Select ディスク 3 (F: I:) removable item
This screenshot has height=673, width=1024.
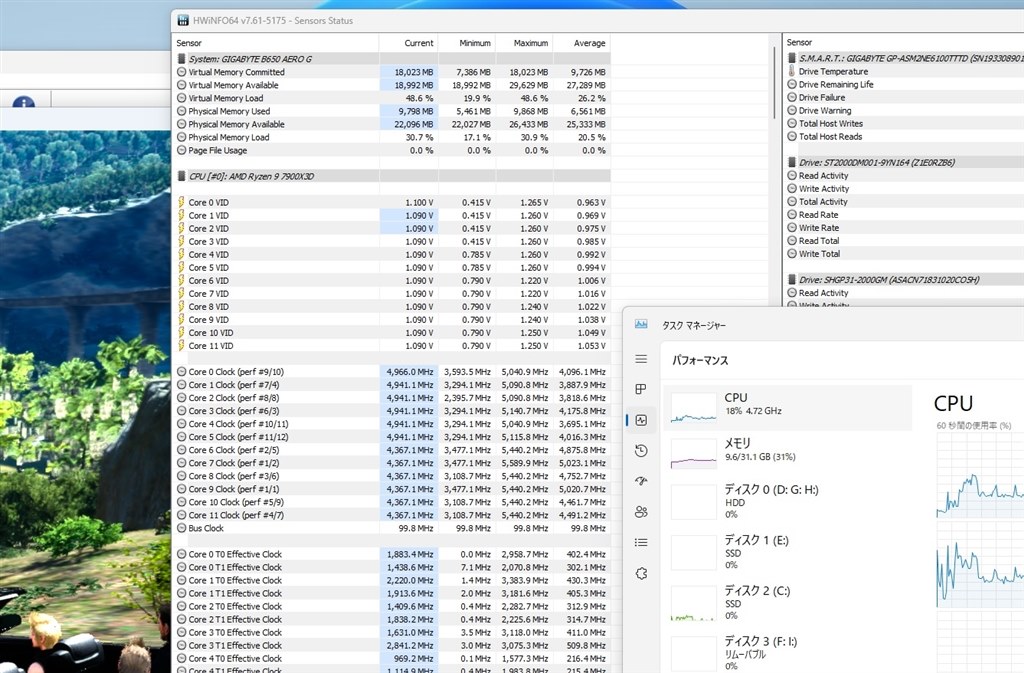(788, 653)
